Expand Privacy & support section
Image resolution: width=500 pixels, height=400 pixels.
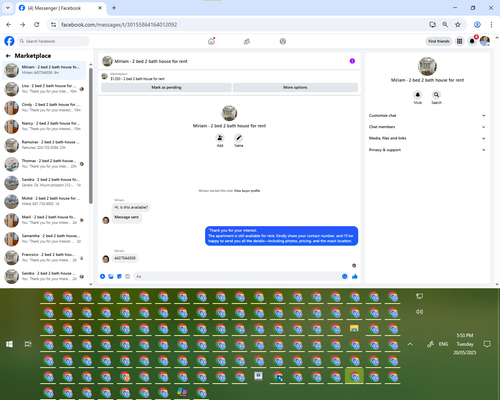pyautogui.click(x=427, y=150)
